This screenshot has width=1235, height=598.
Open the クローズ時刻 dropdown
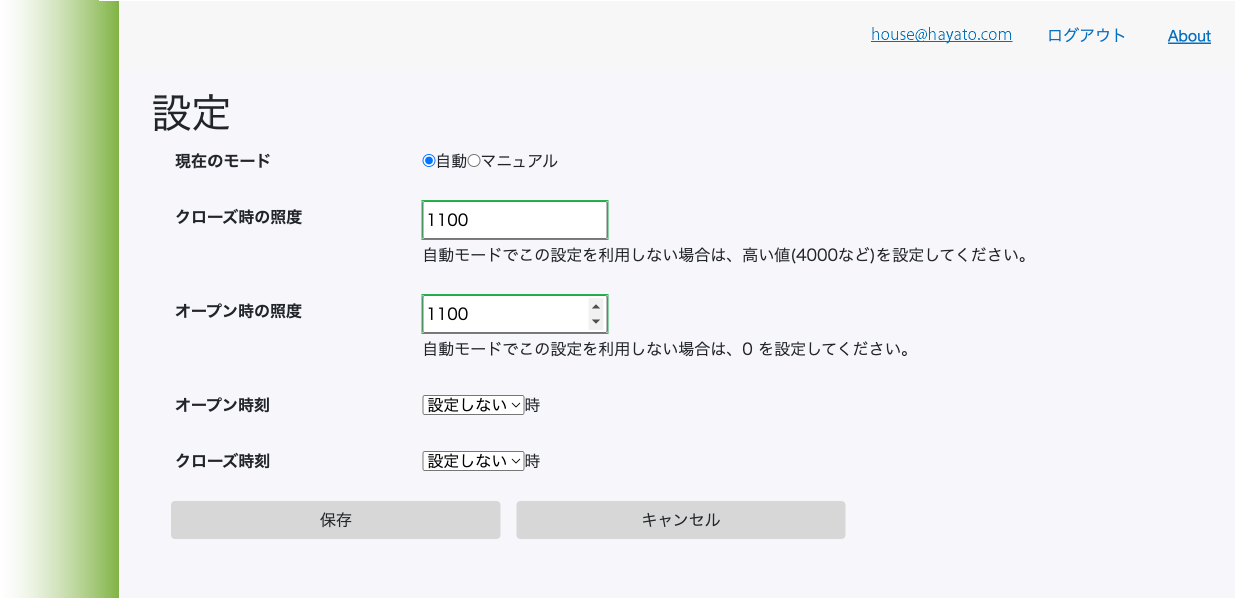tap(473, 461)
